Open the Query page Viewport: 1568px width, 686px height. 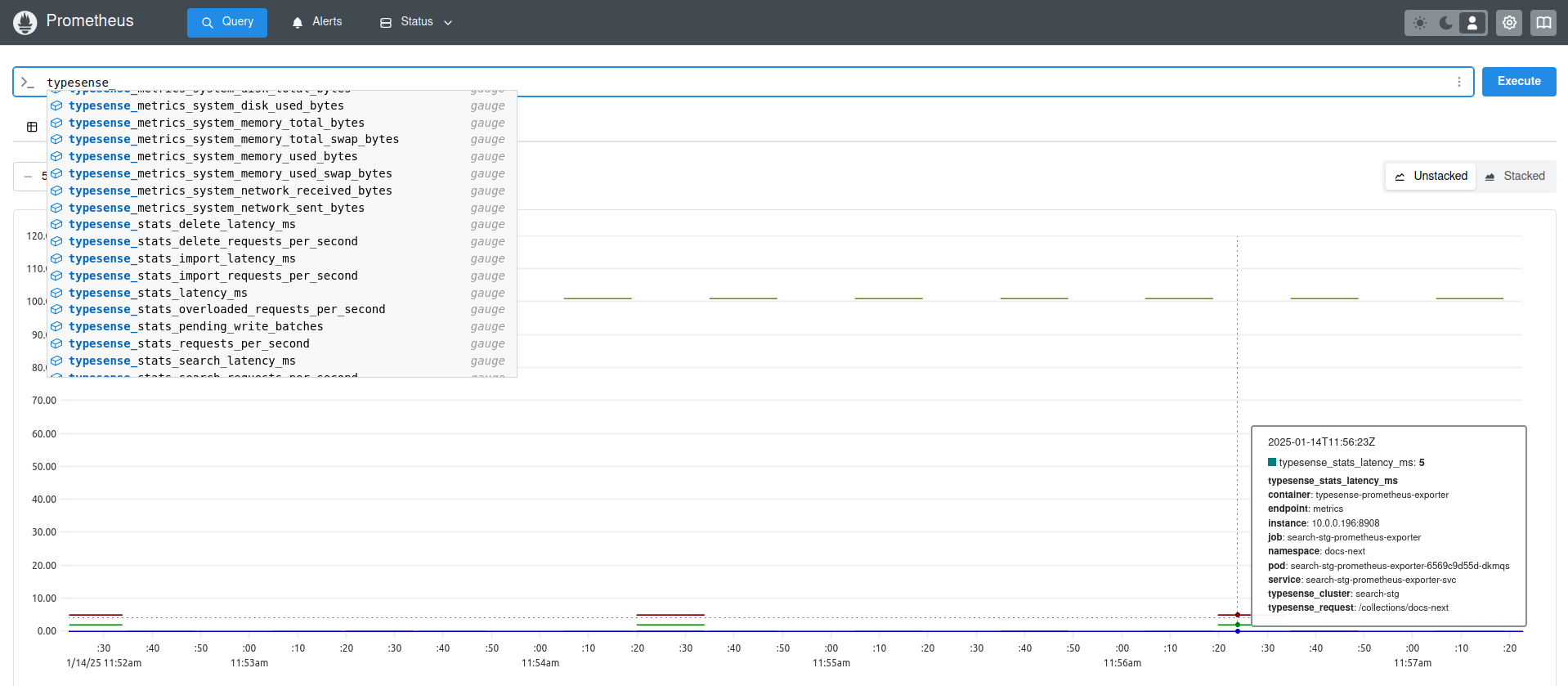(x=227, y=22)
